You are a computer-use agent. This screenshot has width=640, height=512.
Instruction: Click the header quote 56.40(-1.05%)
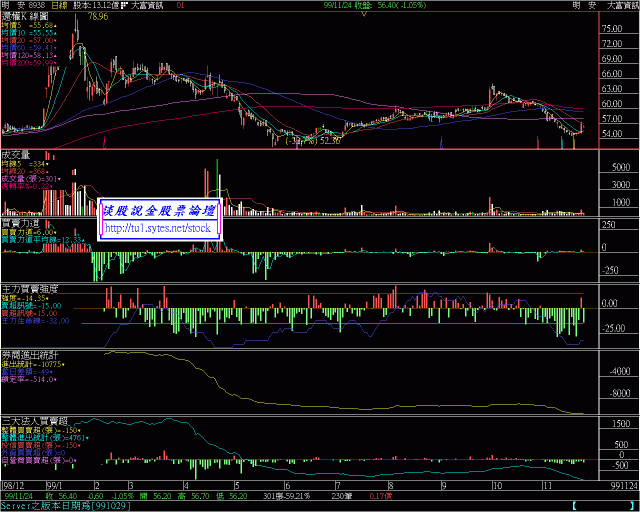tap(402, 5)
